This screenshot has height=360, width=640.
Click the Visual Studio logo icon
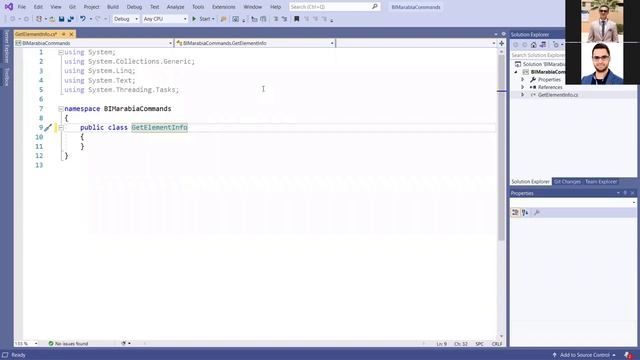point(9,7)
